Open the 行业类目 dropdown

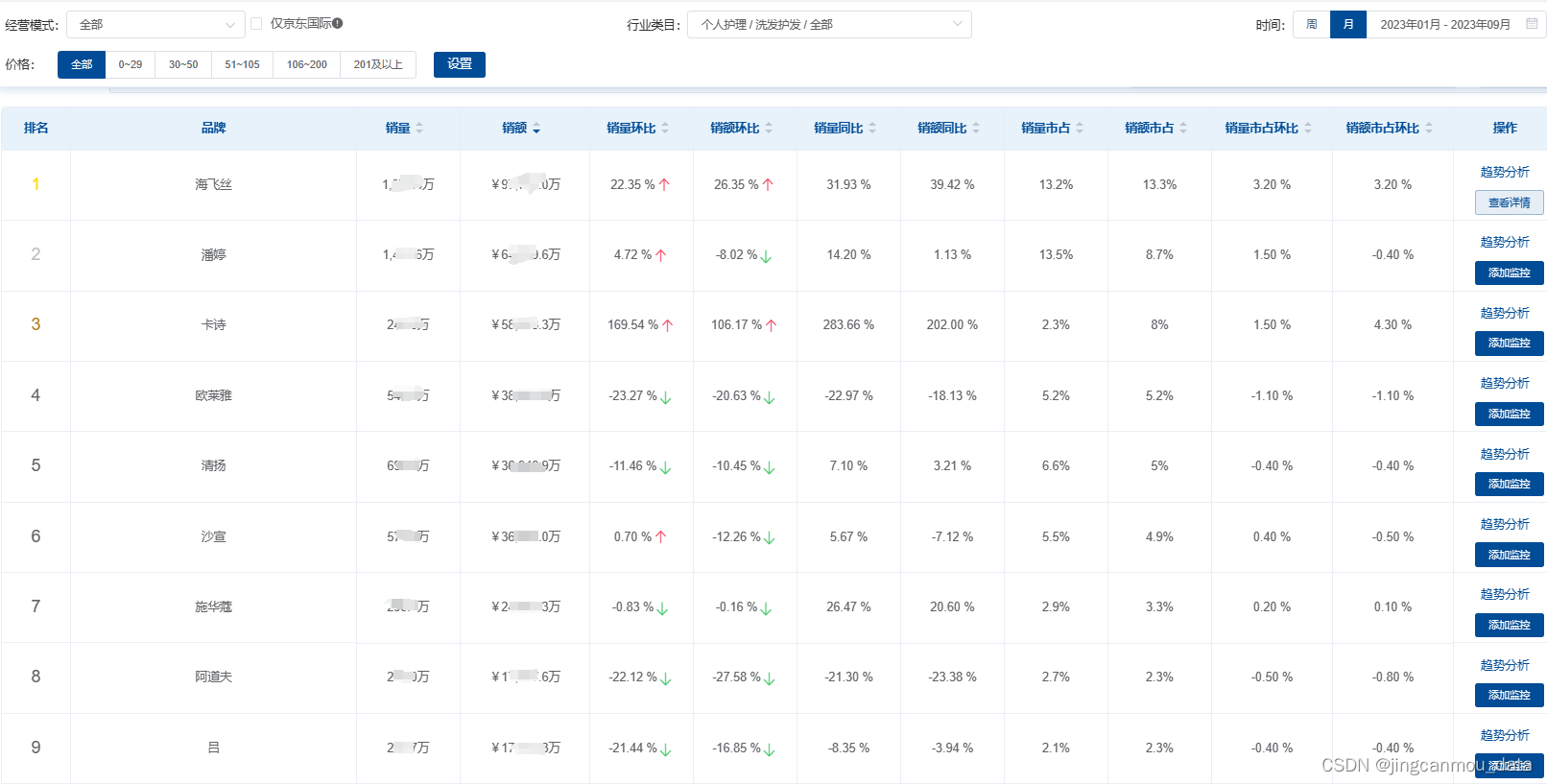click(829, 24)
